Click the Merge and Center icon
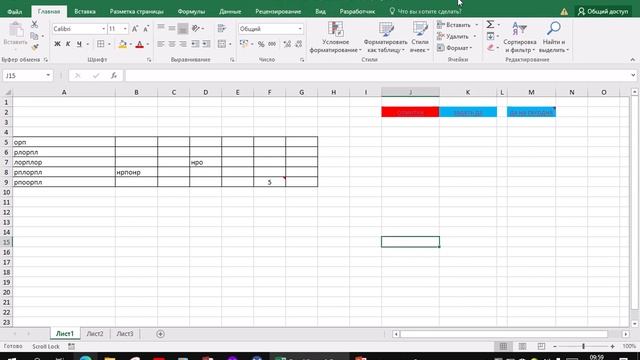Image resolution: width=640 pixels, height=360 pixels. 222,44
